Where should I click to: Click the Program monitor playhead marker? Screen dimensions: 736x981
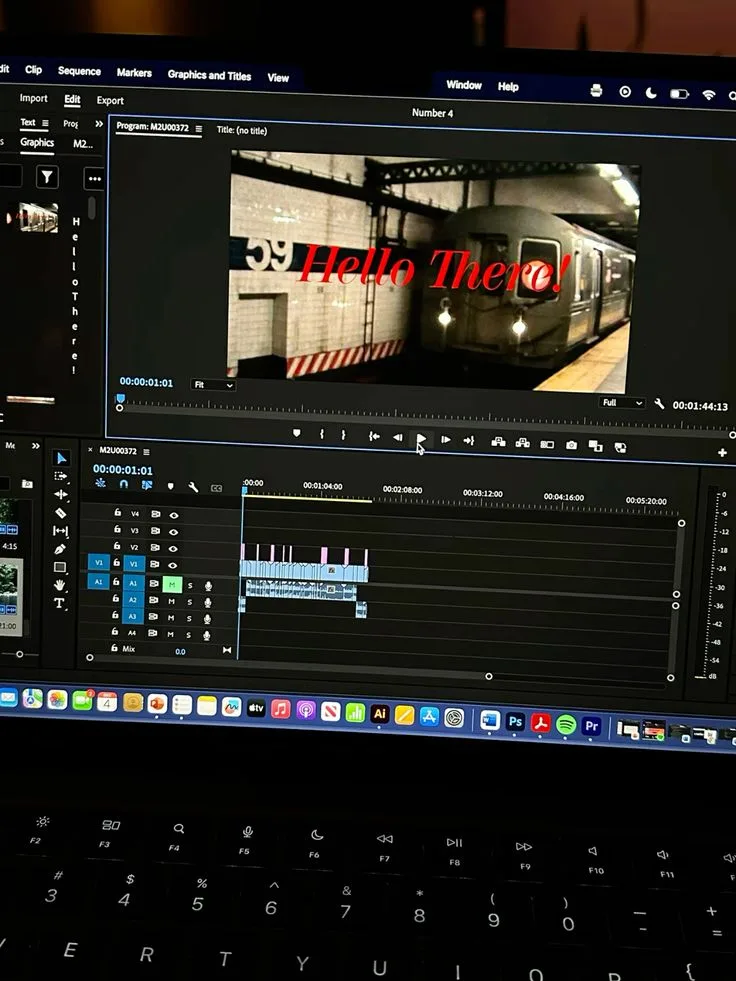(120, 398)
